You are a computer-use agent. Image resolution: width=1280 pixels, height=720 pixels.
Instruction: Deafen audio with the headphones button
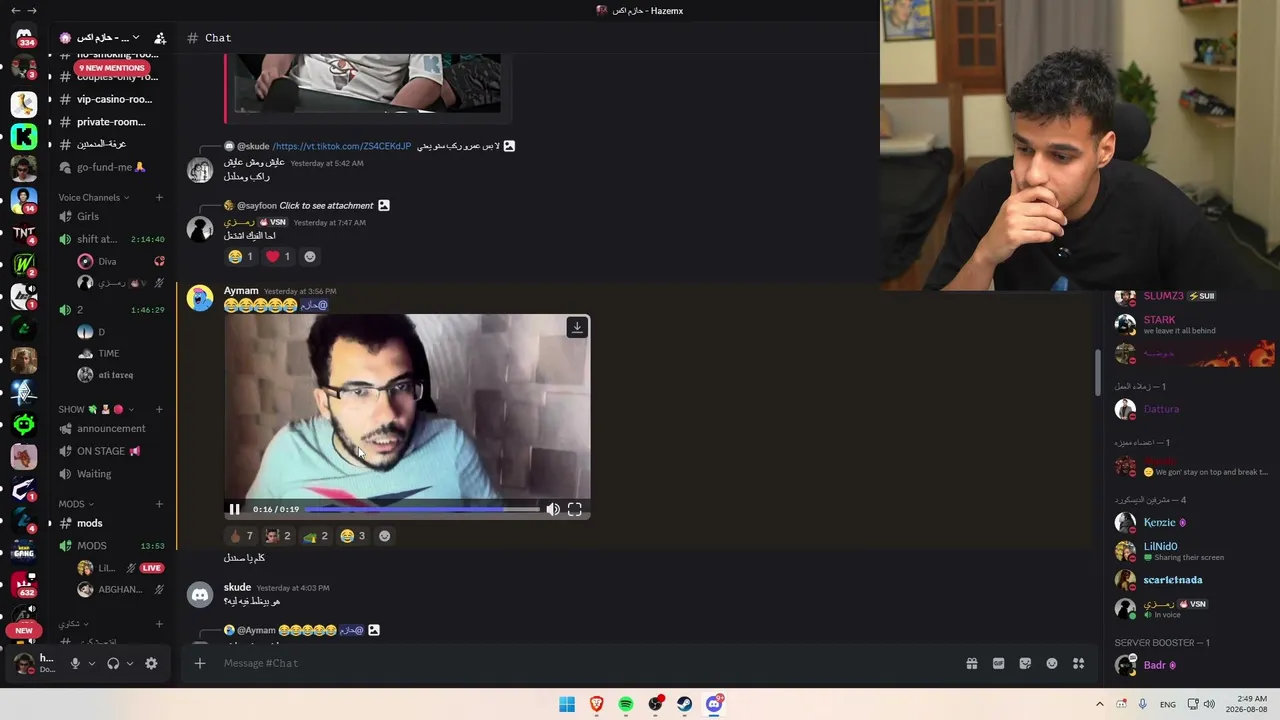tap(113, 663)
